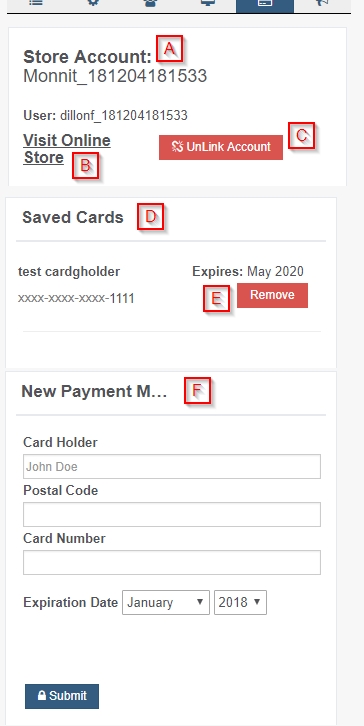Click the test cardgholder name entry
364x726 pixels.
click(x=69, y=271)
